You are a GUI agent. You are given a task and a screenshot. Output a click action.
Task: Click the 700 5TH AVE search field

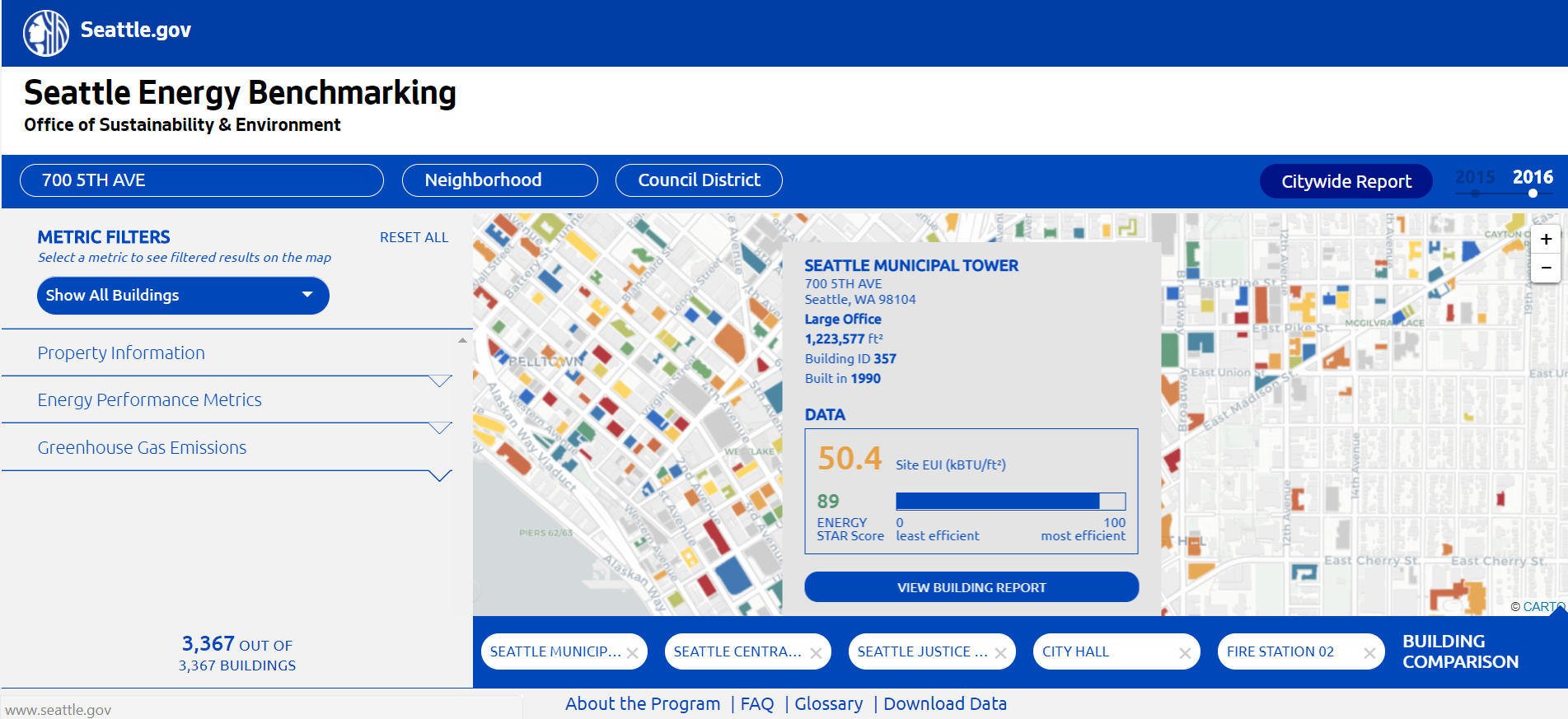pyautogui.click(x=201, y=180)
